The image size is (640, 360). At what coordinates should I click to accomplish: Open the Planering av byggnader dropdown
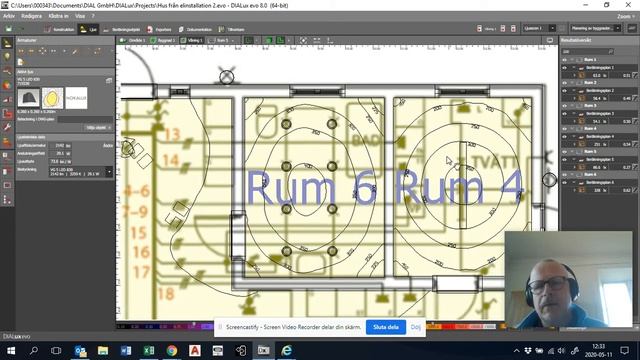click(x=617, y=29)
